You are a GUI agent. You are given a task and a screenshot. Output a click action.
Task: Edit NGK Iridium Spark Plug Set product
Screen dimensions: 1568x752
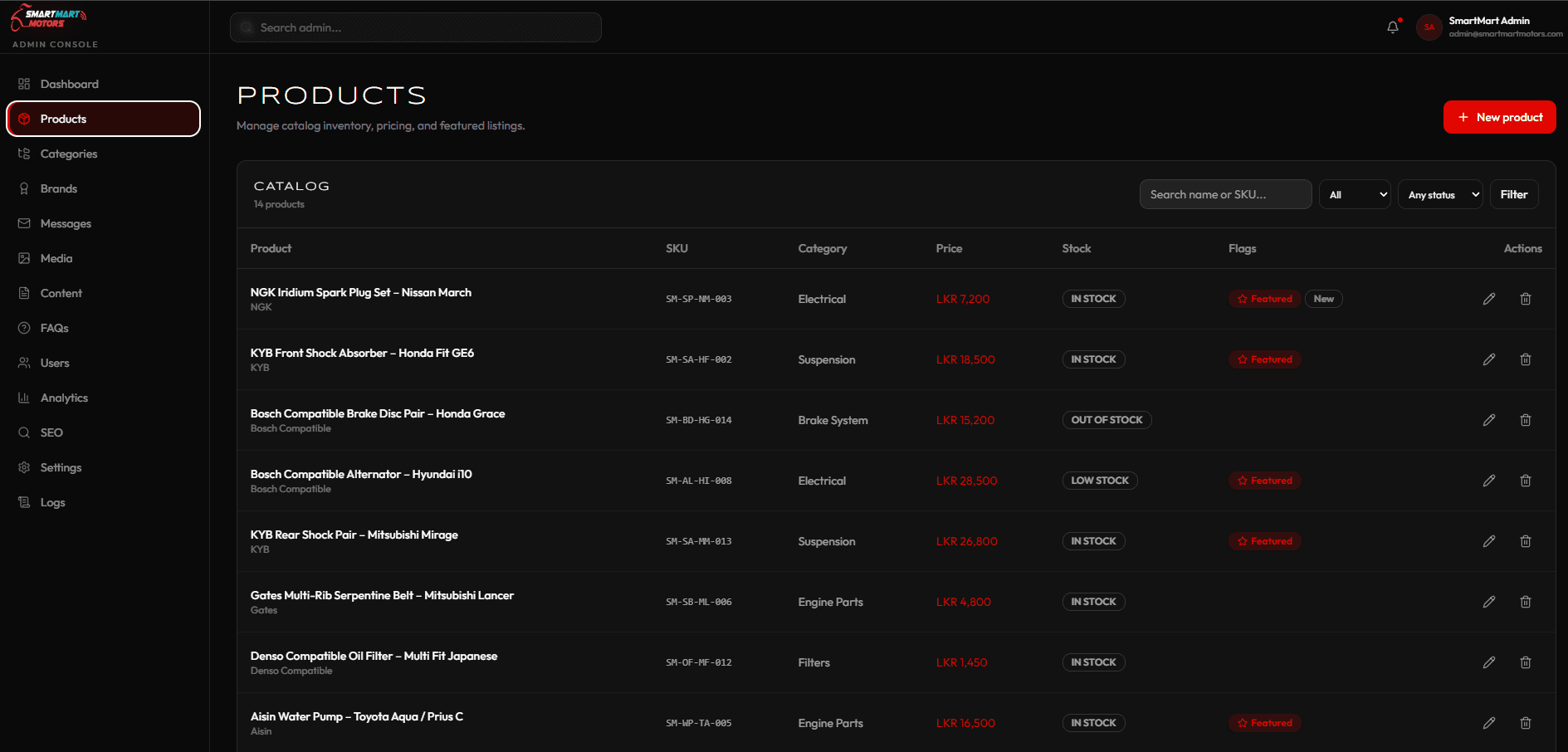pos(1489,299)
